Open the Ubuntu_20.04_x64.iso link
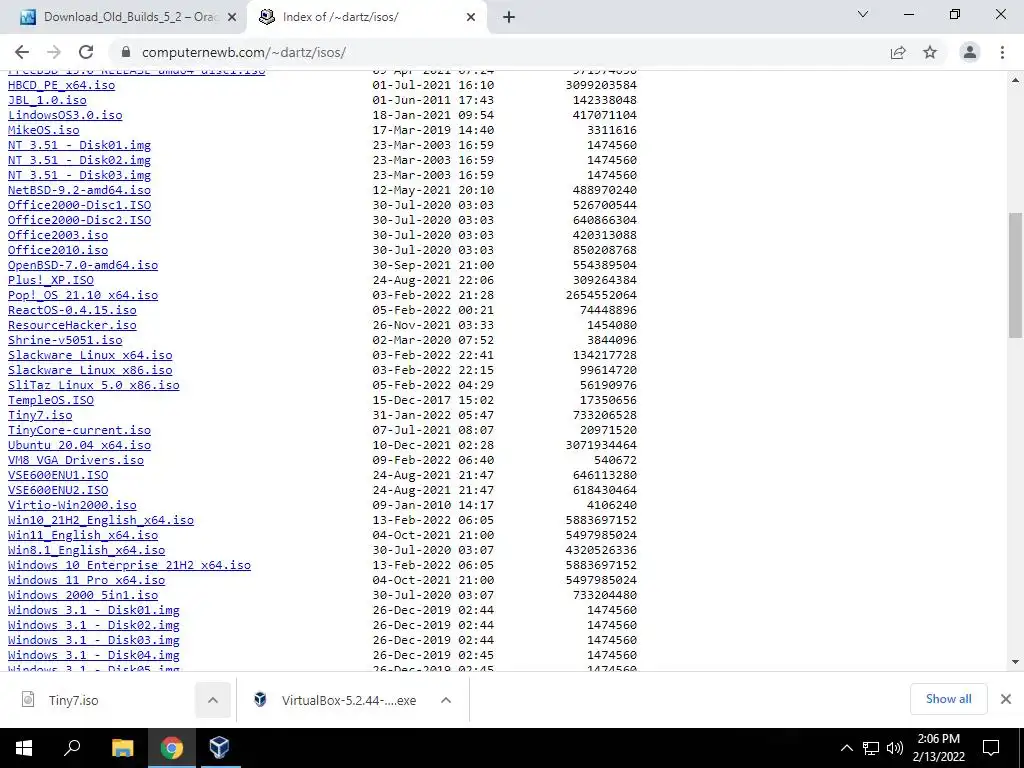1024x768 pixels. click(80, 445)
